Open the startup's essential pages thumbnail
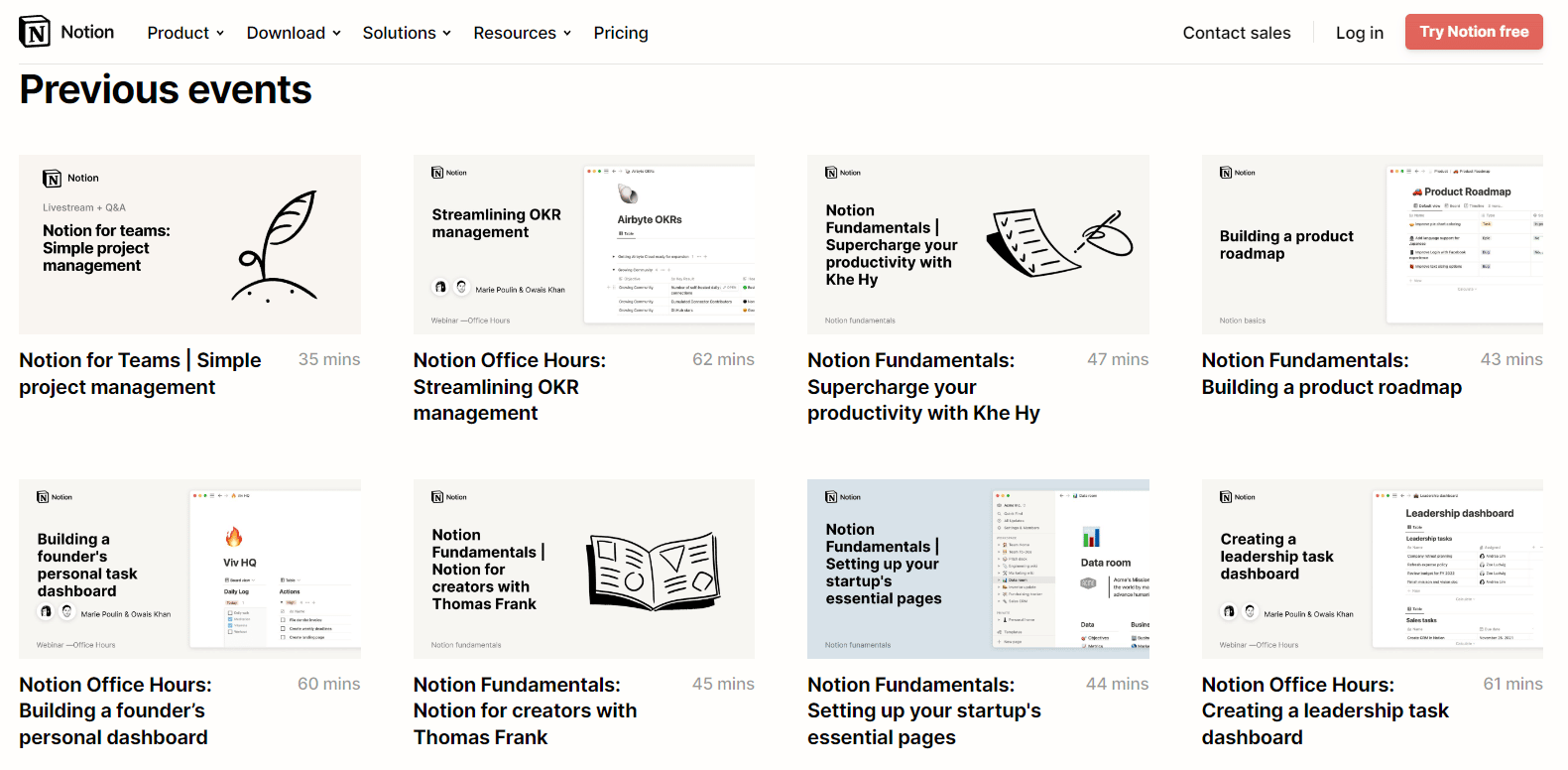The width and height of the screenshot is (1568, 770). click(x=978, y=569)
